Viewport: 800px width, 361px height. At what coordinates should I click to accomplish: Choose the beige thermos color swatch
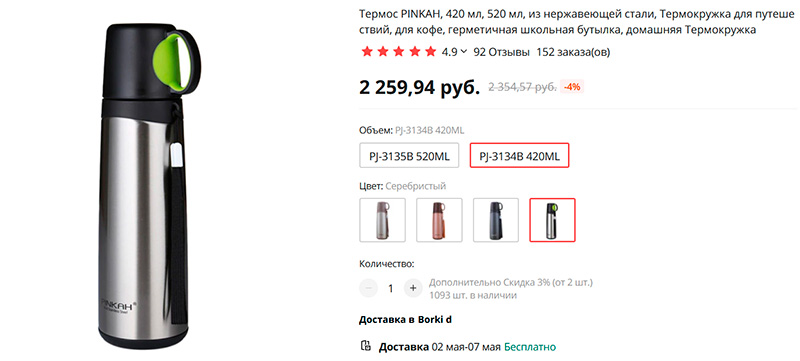[x=383, y=220]
